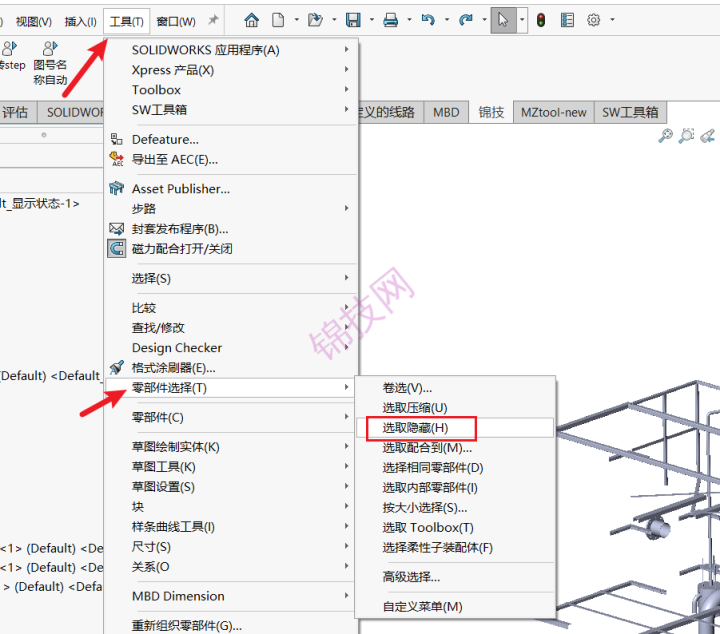
Task: Click the Asset Publisher icon
Action: click(117, 188)
